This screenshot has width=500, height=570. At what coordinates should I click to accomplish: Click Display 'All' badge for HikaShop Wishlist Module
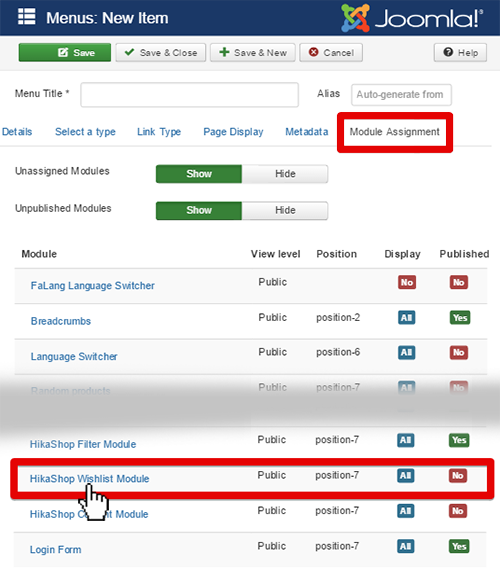pyautogui.click(x=405, y=475)
